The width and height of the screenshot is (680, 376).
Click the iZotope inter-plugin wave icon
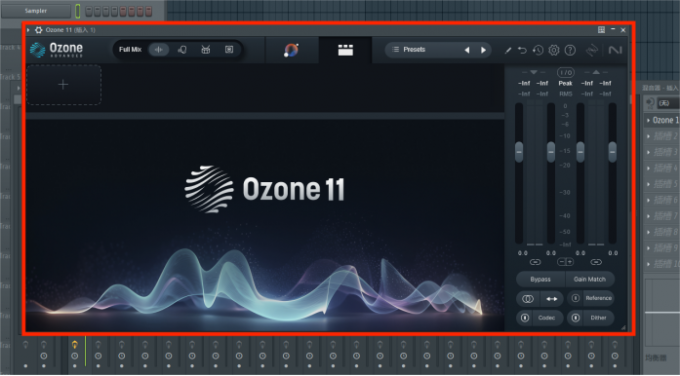[x=592, y=50]
